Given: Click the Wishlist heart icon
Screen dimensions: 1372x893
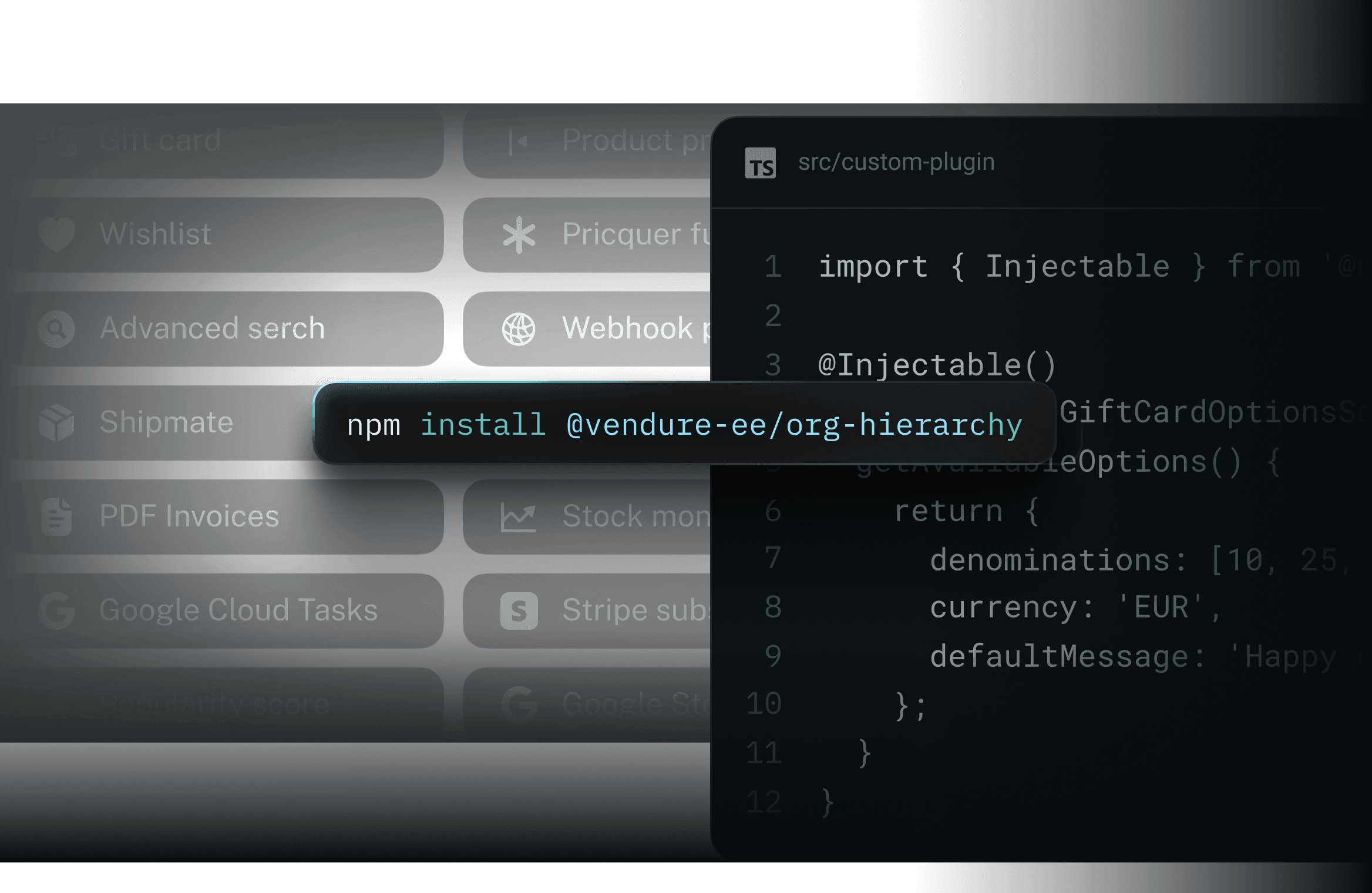Looking at the screenshot, I should pos(56,234).
